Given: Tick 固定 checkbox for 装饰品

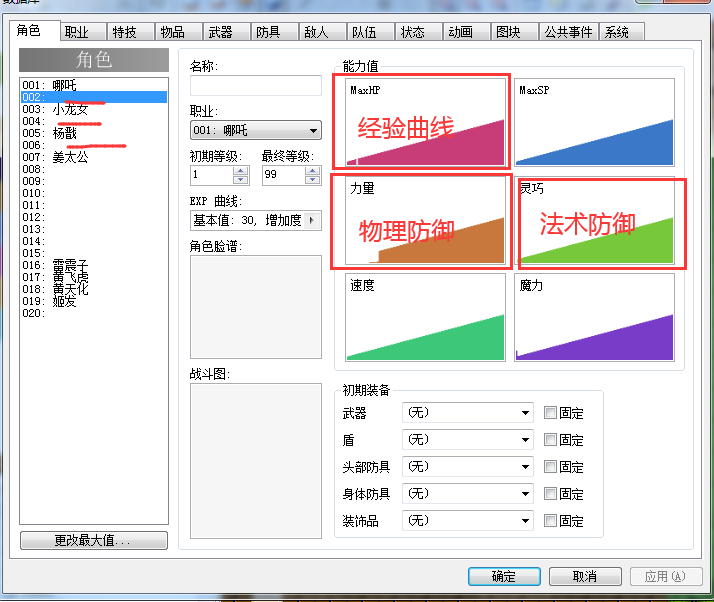Looking at the screenshot, I should (x=550, y=520).
